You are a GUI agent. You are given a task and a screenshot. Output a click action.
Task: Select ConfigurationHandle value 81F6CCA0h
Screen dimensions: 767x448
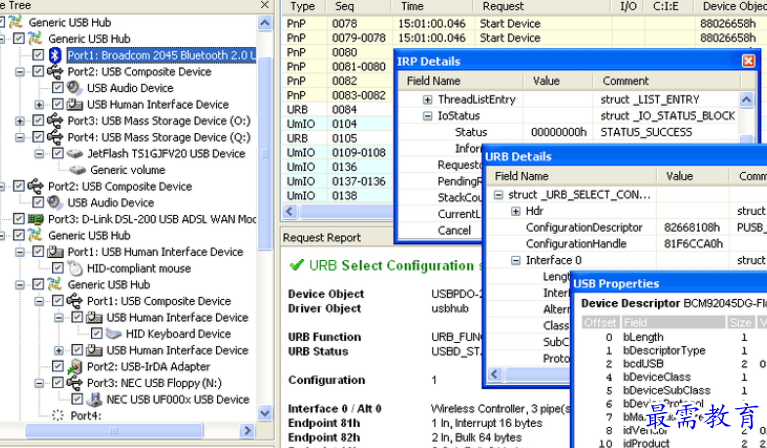(693, 244)
